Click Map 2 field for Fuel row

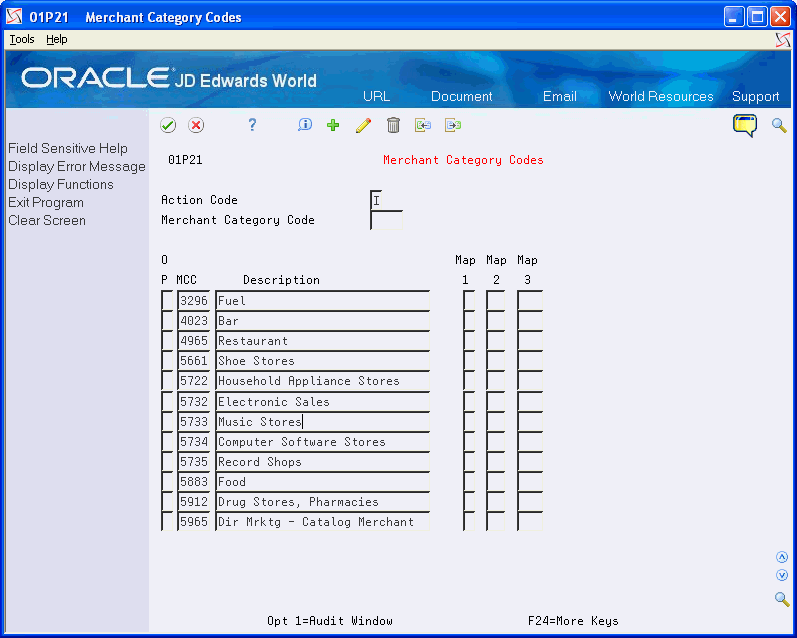click(x=496, y=301)
